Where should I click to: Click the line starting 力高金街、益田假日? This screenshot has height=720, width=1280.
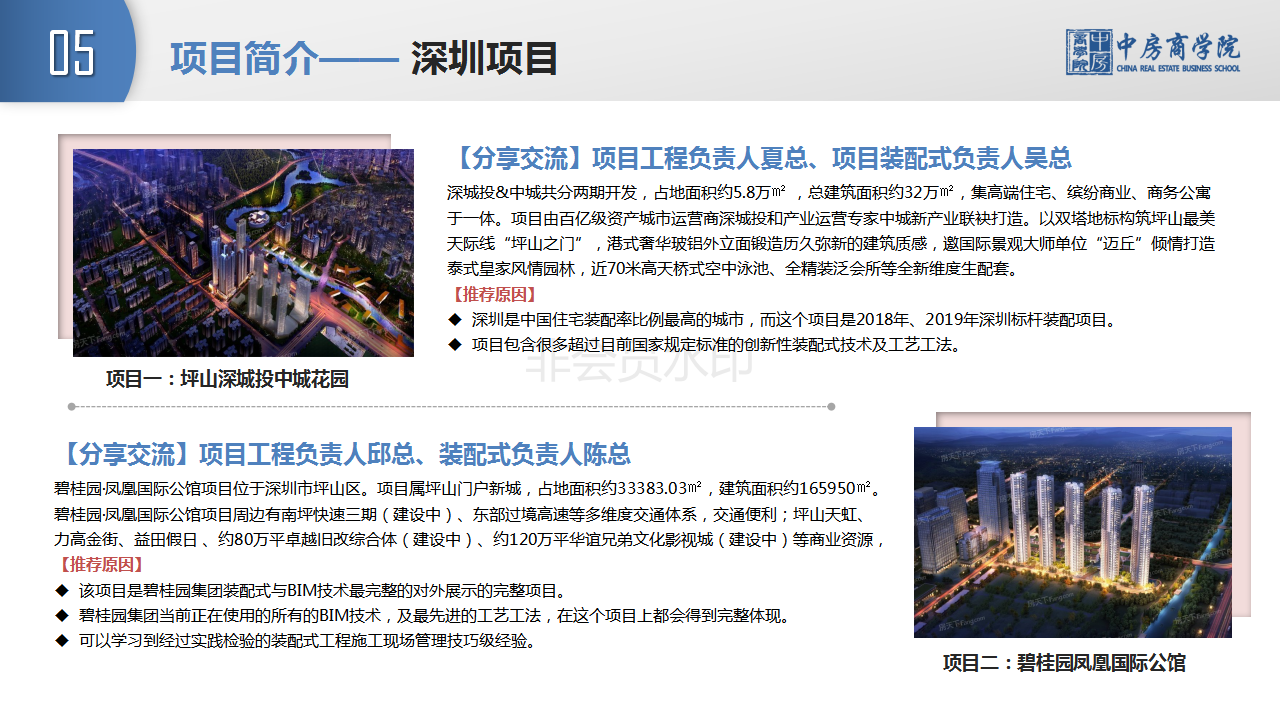(x=470, y=540)
